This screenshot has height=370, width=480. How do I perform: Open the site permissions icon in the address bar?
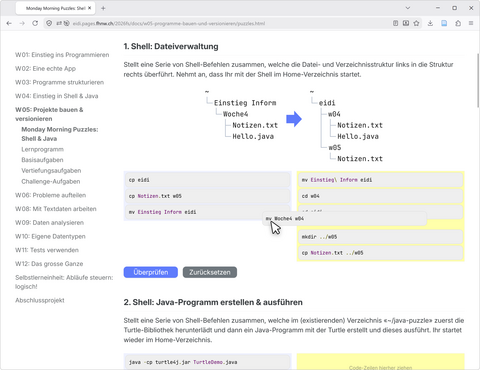(x=59, y=23)
